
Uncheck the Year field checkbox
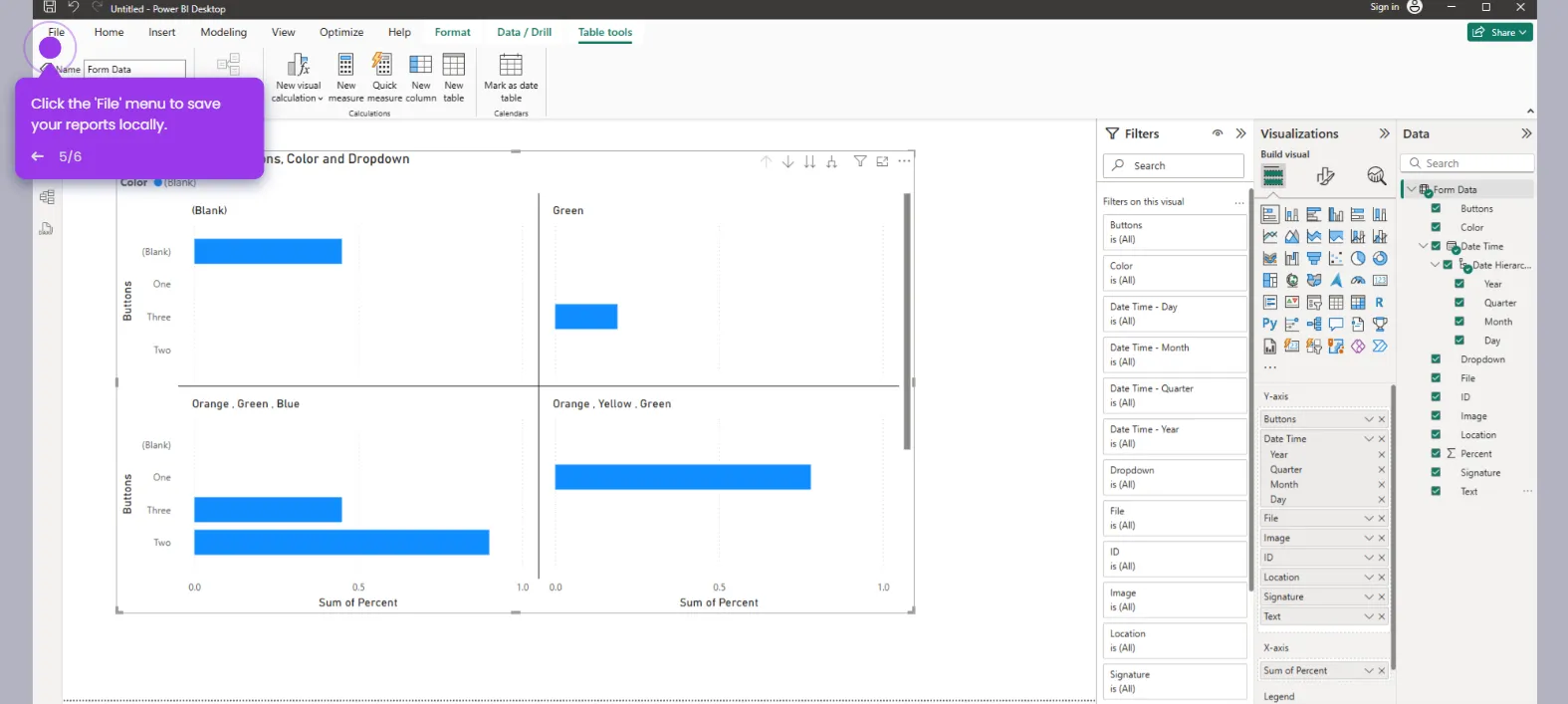[x=1459, y=284]
